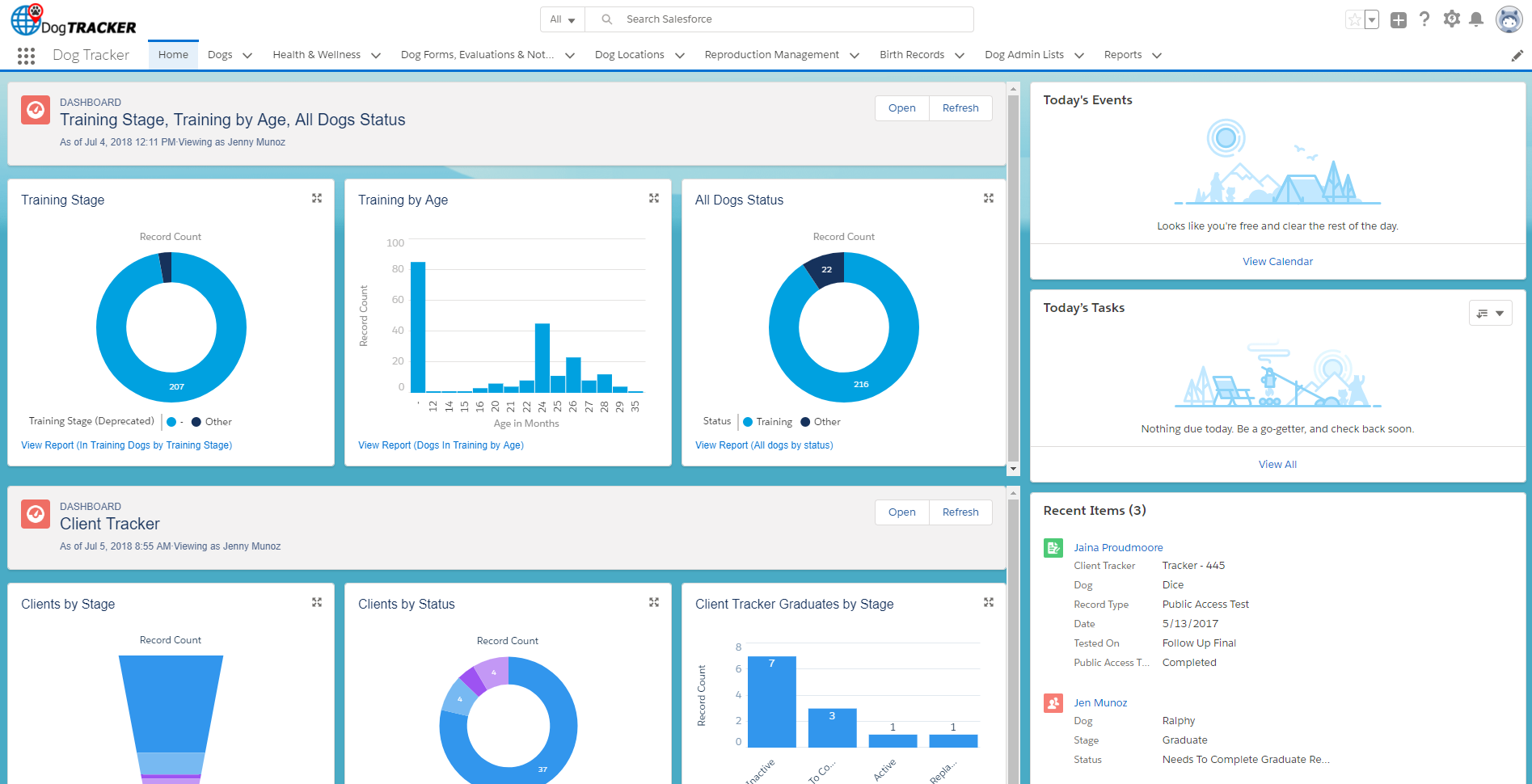Toggle the Other legend item in Training Stage

(212, 422)
